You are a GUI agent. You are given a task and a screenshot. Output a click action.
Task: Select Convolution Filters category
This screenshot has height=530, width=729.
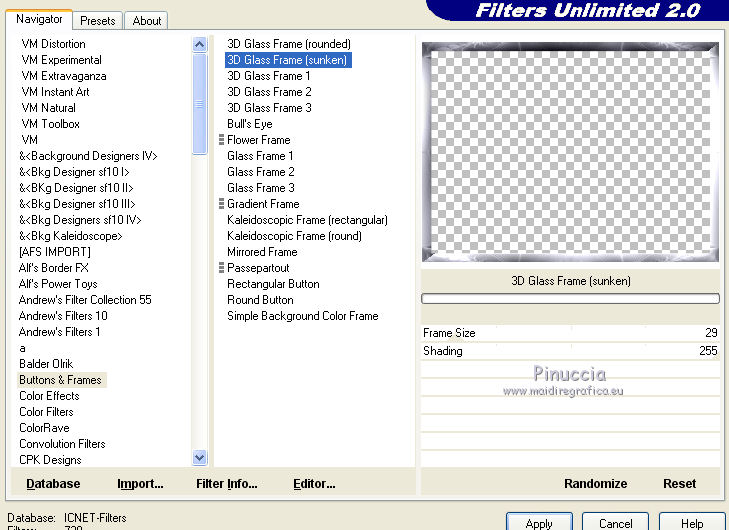(x=62, y=444)
